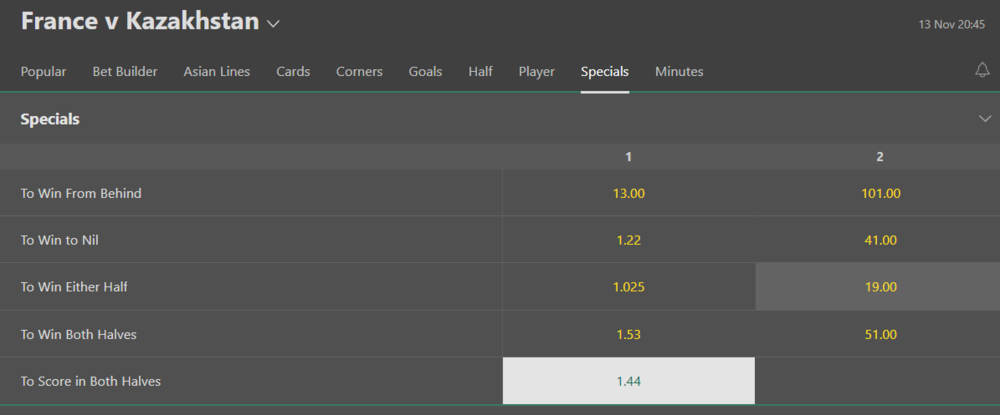1000x415 pixels.
Task: Open the Bet Builder tab
Action: pos(125,72)
